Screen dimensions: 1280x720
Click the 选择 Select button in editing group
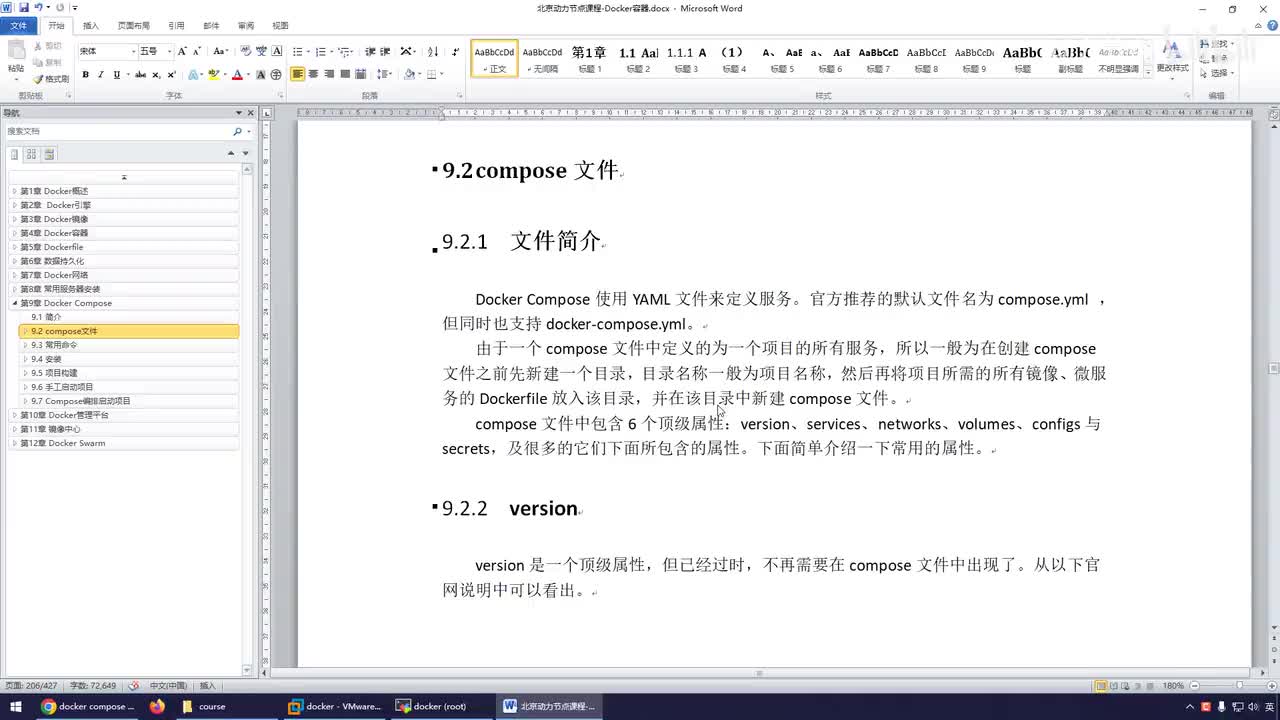click(x=1218, y=73)
